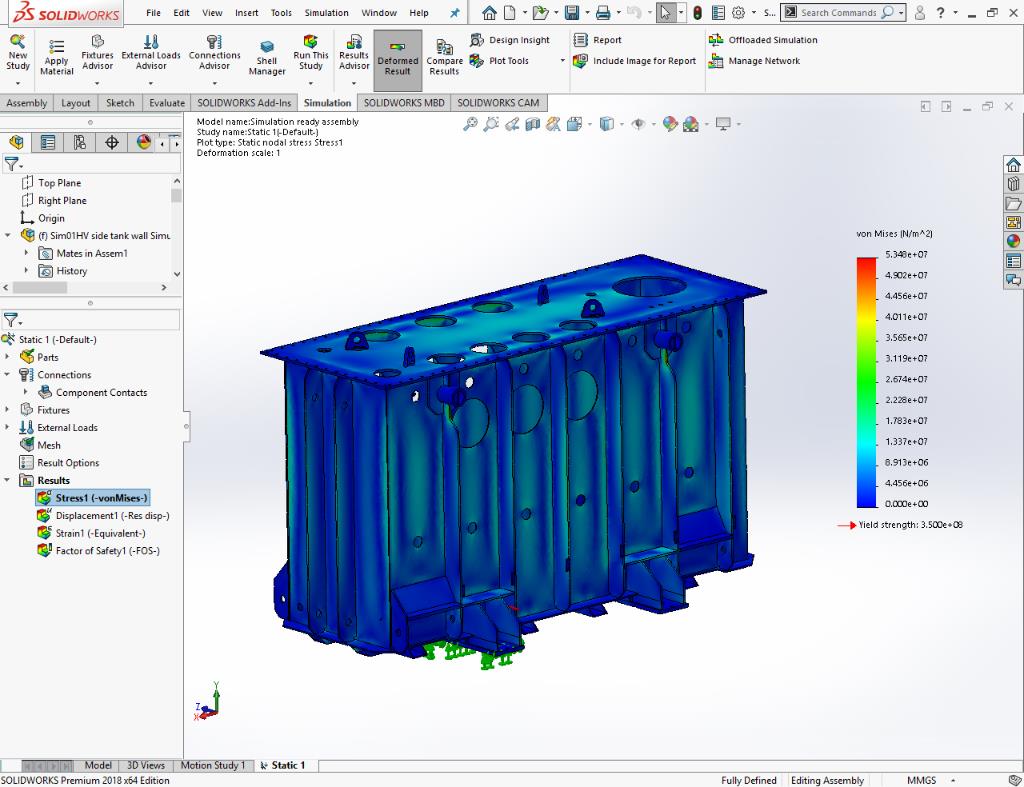Expand the Fixtures tree node
Viewport: 1024px width, 787px height.
click(x=9, y=410)
